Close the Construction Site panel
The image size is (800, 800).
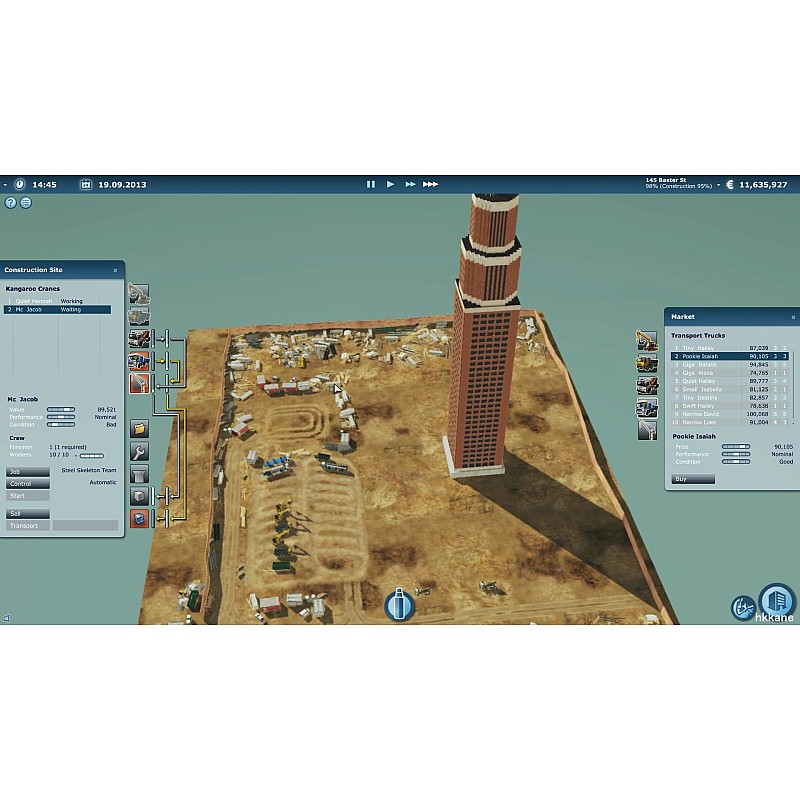click(115, 270)
